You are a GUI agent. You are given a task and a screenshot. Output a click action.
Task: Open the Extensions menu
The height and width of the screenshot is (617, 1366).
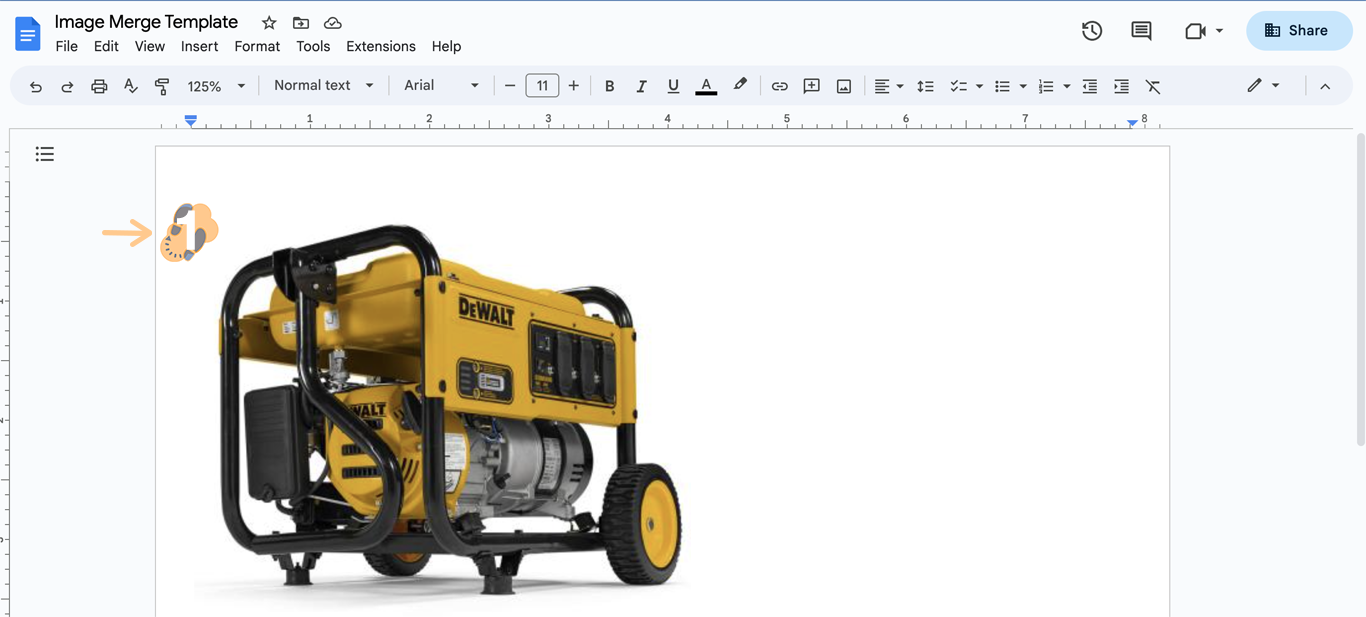[380, 46]
